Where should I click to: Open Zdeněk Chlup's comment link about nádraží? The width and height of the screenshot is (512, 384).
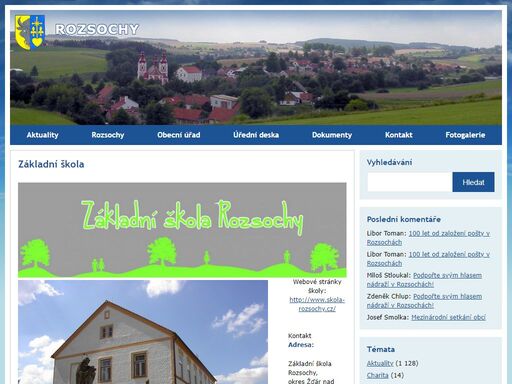coord(424,301)
